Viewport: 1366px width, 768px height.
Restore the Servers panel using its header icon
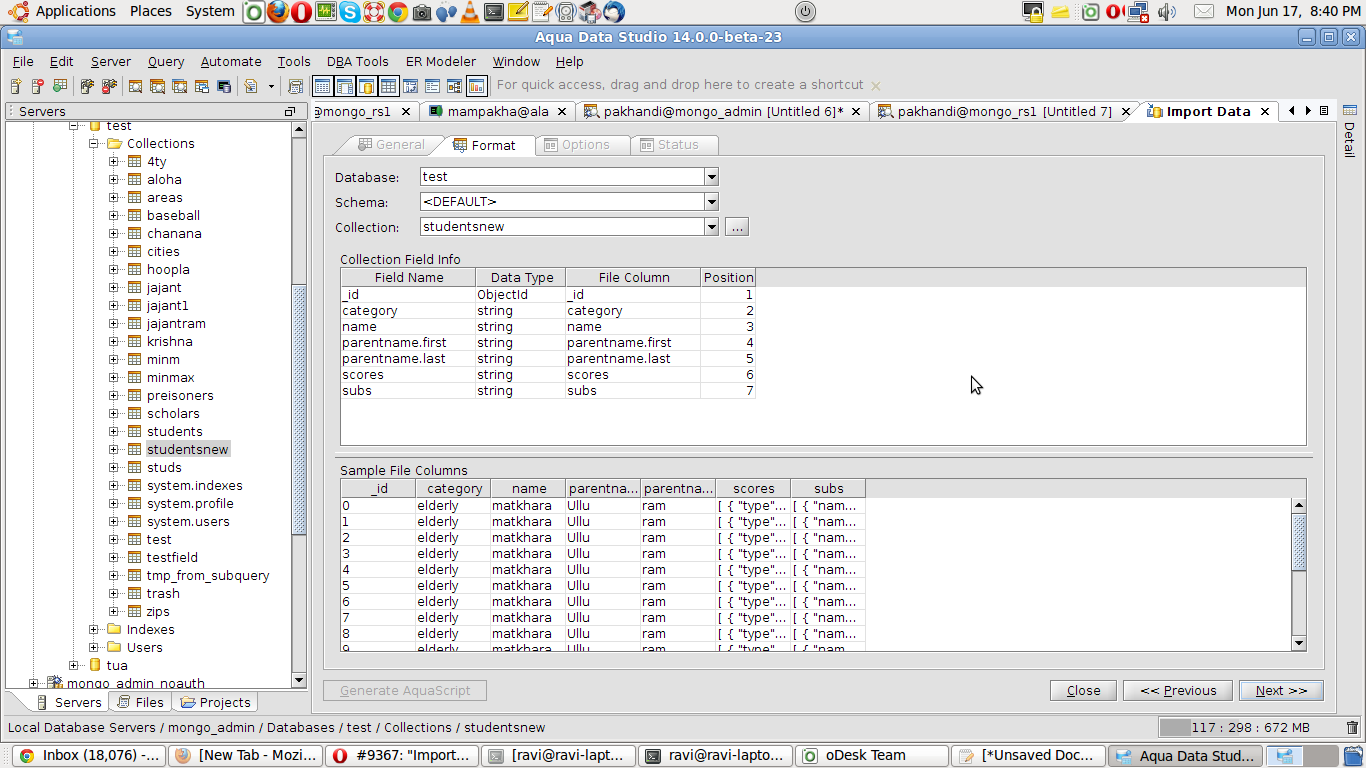point(290,111)
